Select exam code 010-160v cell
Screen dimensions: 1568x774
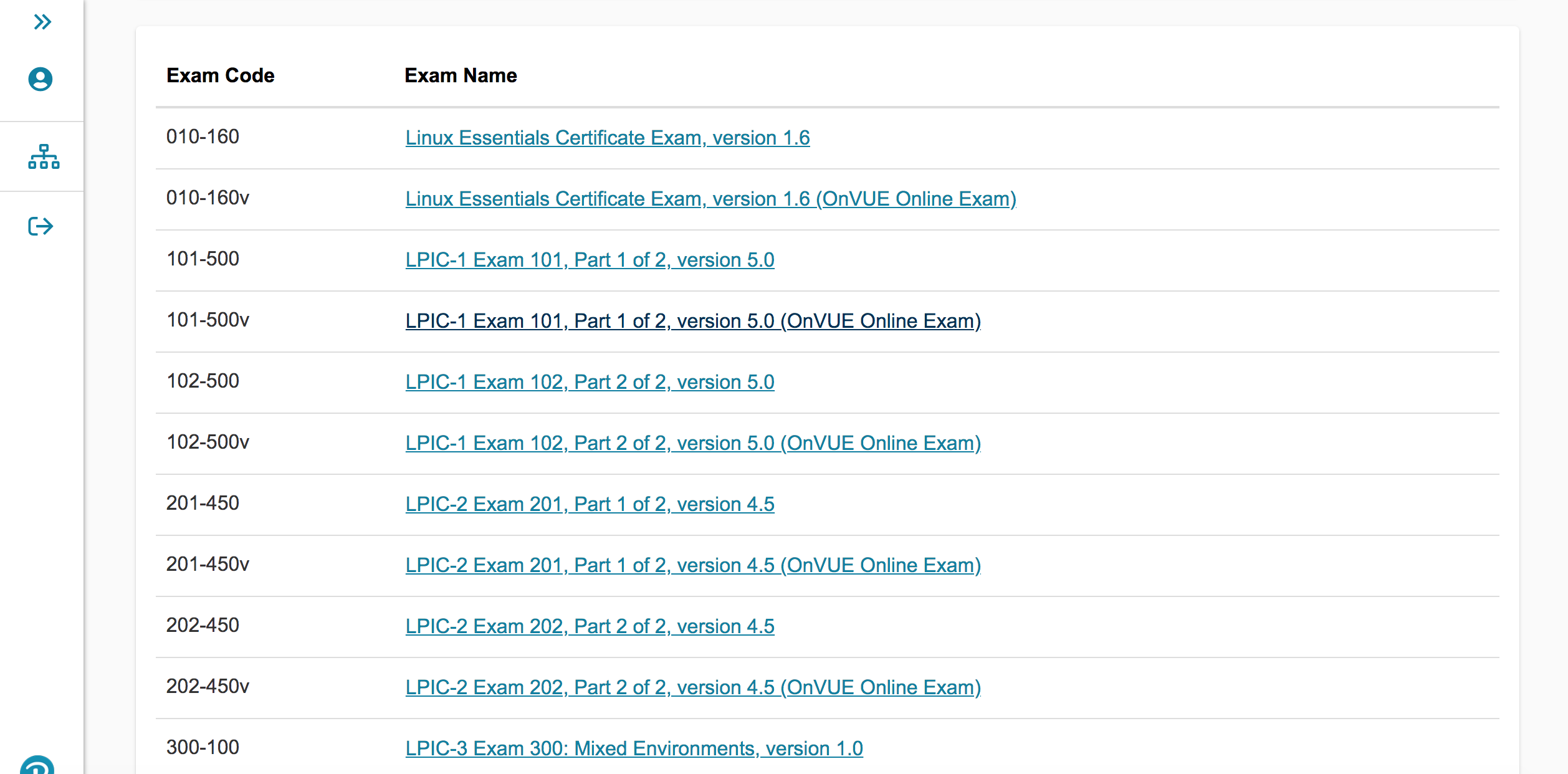coord(208,198)
